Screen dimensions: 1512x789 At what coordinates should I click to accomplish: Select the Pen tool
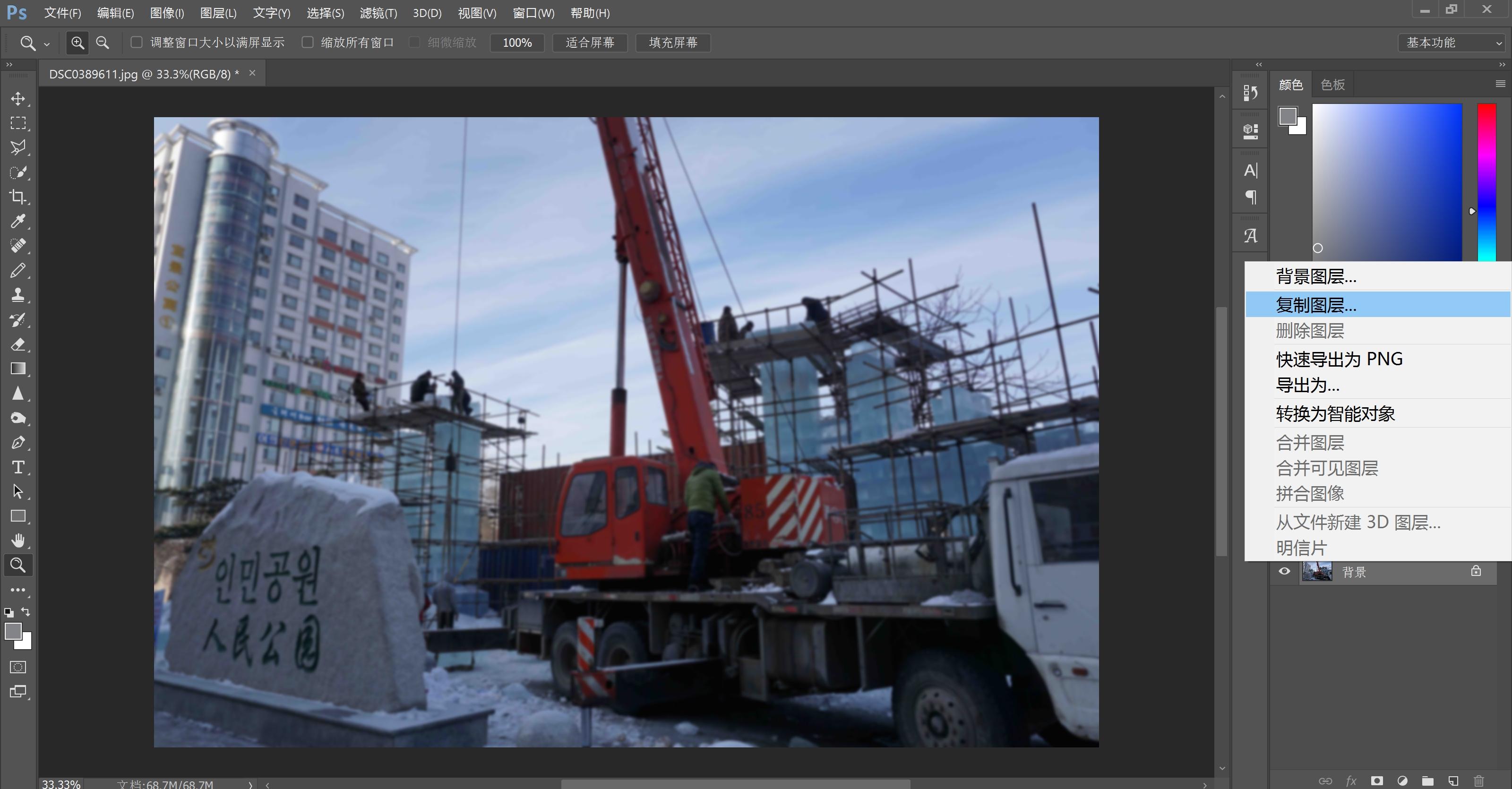[17, 443]
